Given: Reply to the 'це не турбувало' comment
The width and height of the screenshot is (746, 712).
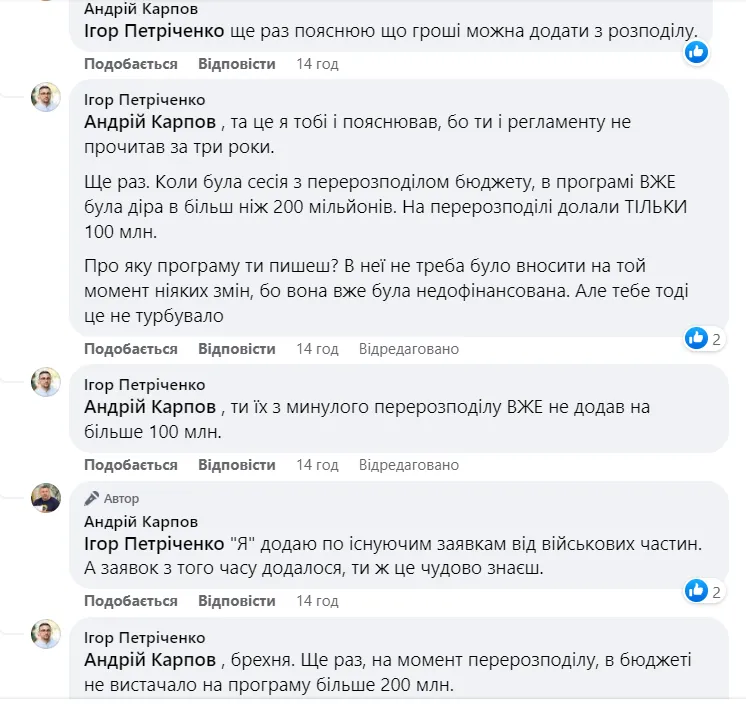Looking at the screenshot, I should (x=236, y=349).
